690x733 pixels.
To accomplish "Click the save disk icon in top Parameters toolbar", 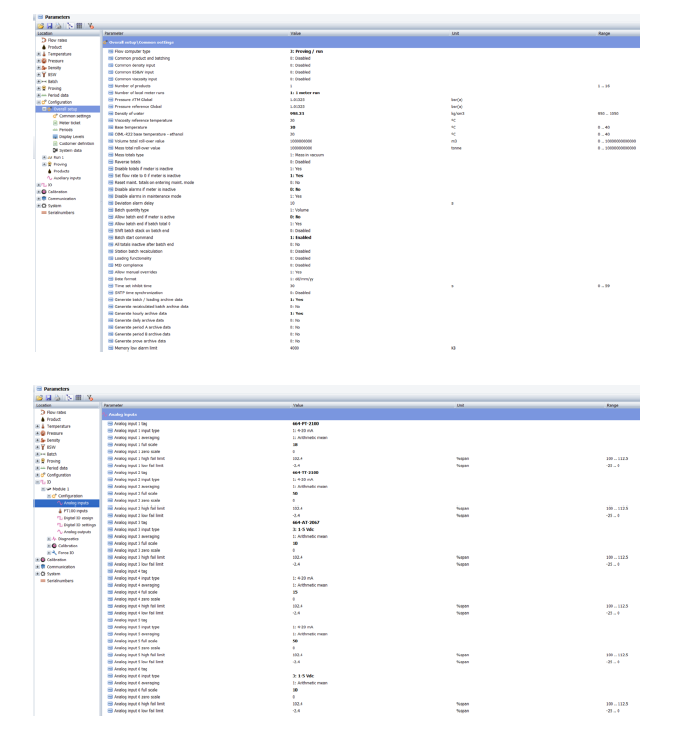I will 50,26.
